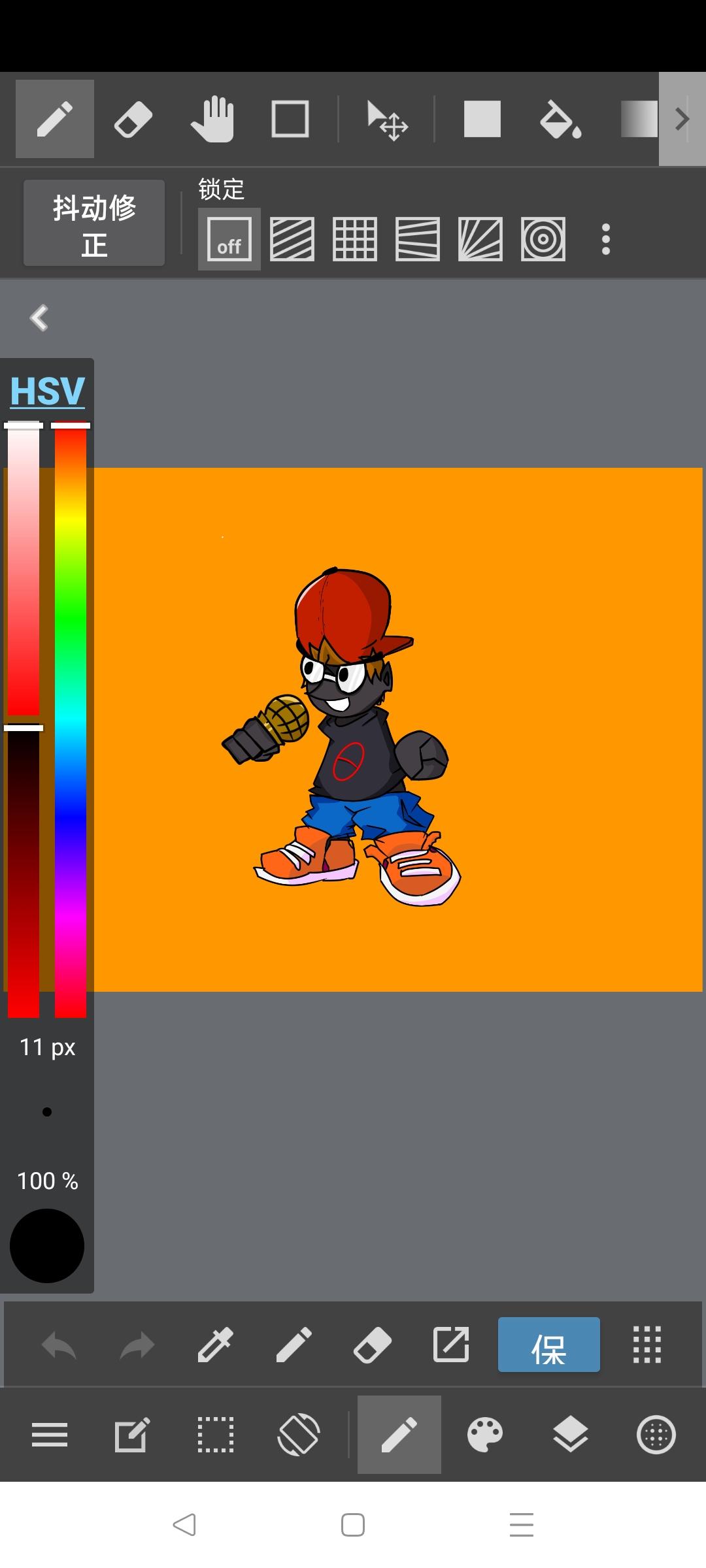The height and width of the screenshot is (1568, 706).
Task: Open the brush panel tab
Action: click(x=399, y=1435)
